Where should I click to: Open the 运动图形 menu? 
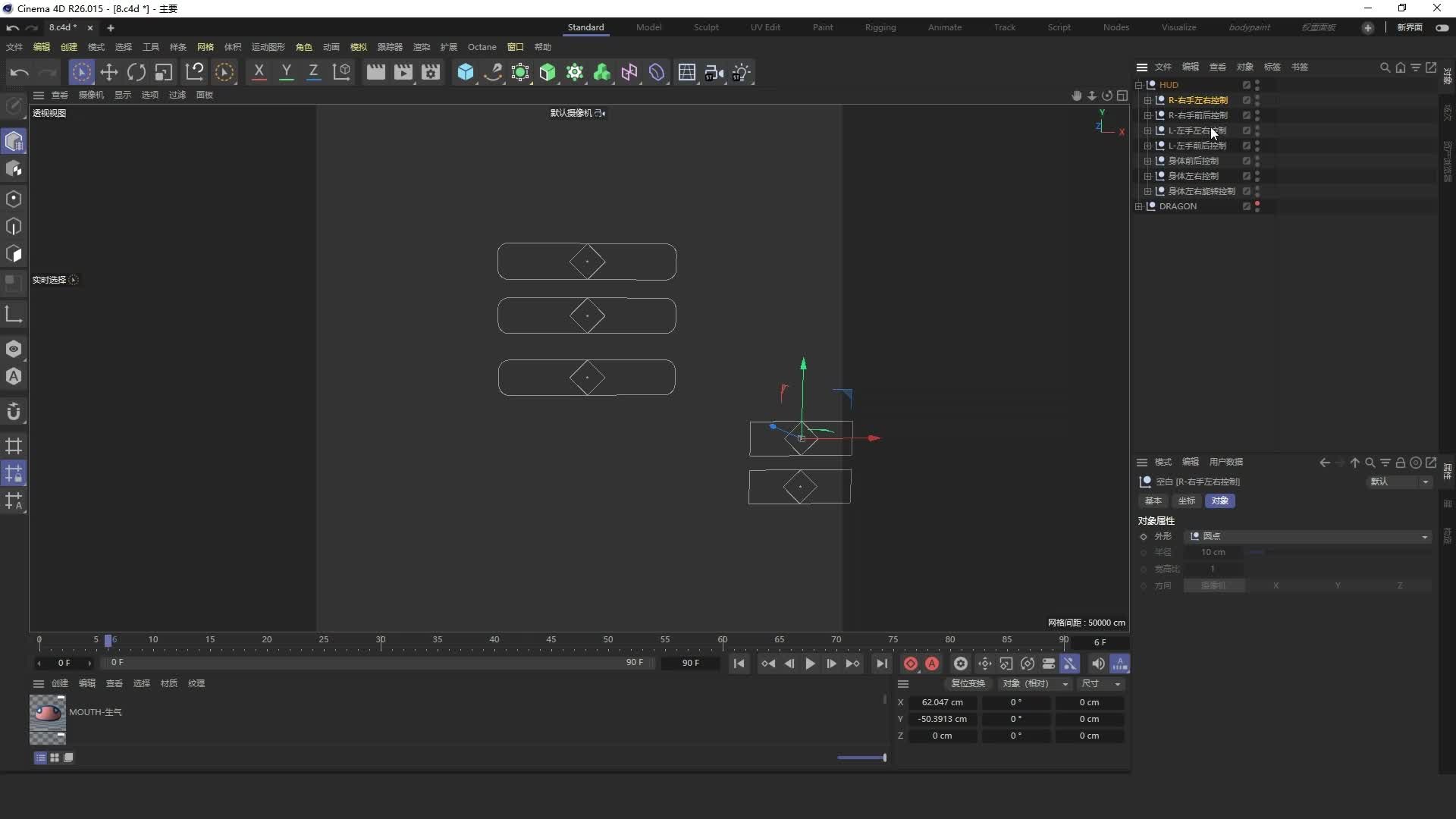pyautogui.click(x=268, y=47)
